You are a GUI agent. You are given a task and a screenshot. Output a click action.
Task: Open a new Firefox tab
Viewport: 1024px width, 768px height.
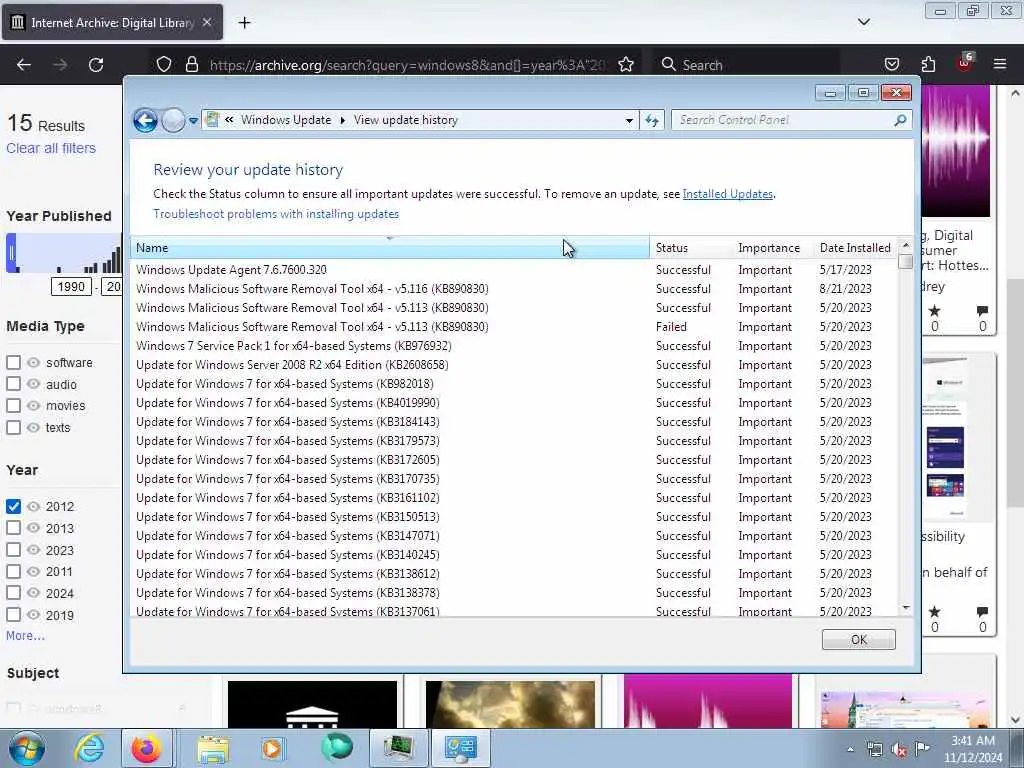coord(244,23)
